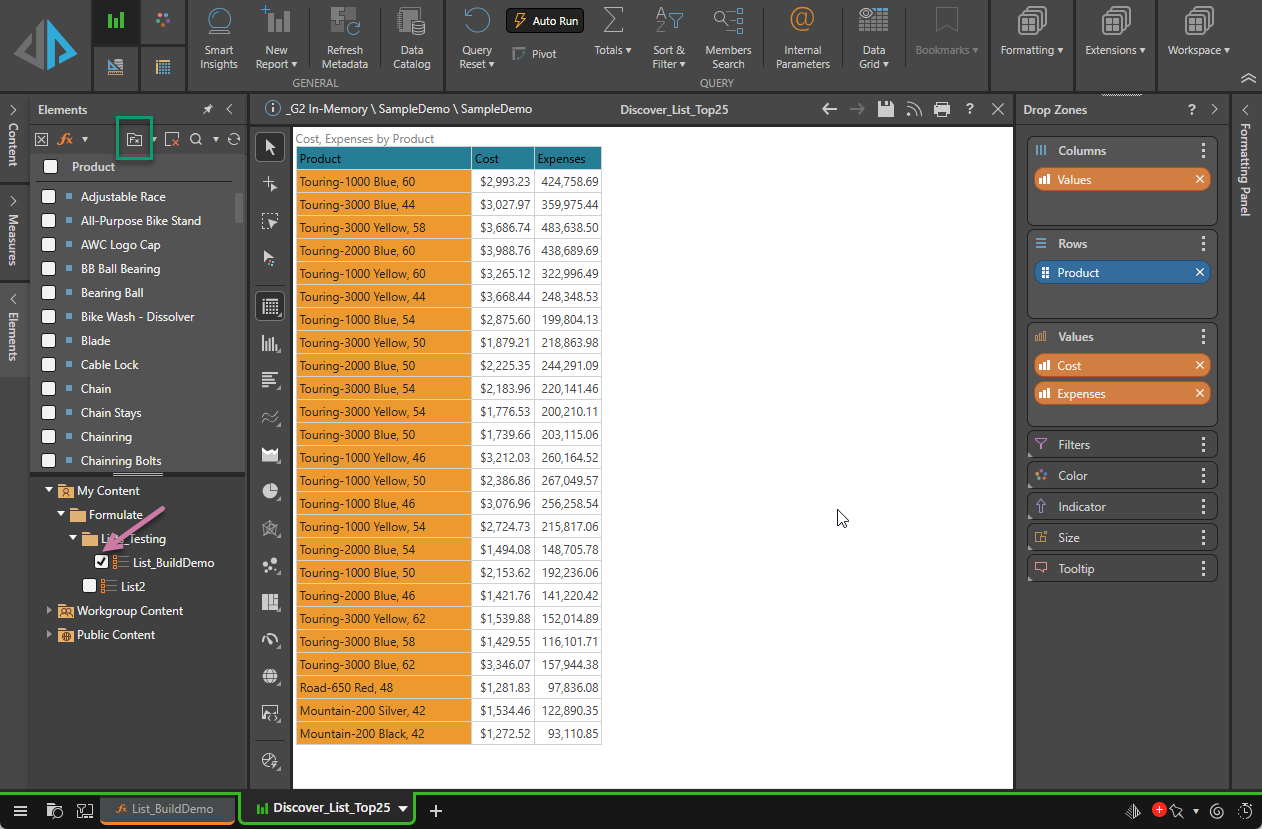
Task: Switch to treemap visualization
Action: pyautogui.click(x=269, y=602)
